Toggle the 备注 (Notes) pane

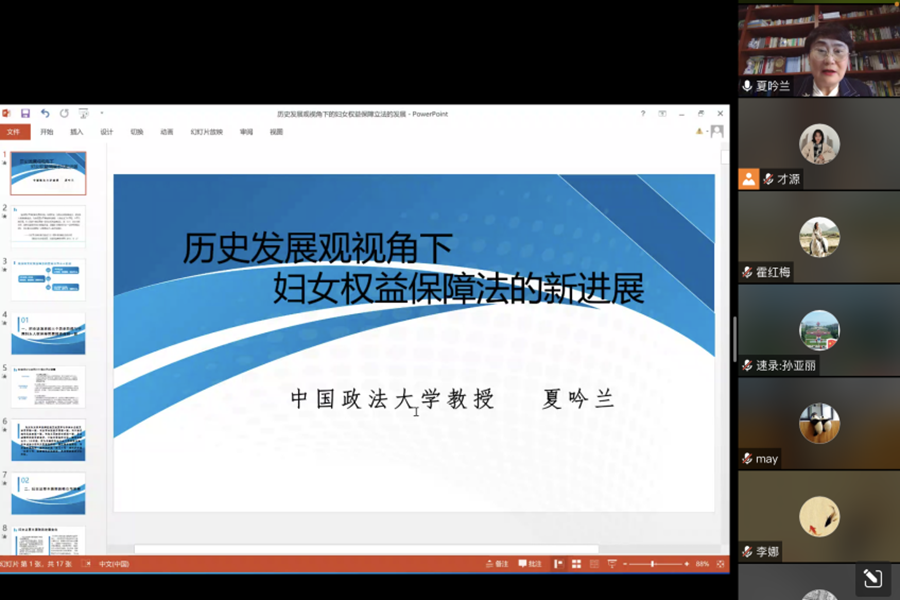[497, 564]
